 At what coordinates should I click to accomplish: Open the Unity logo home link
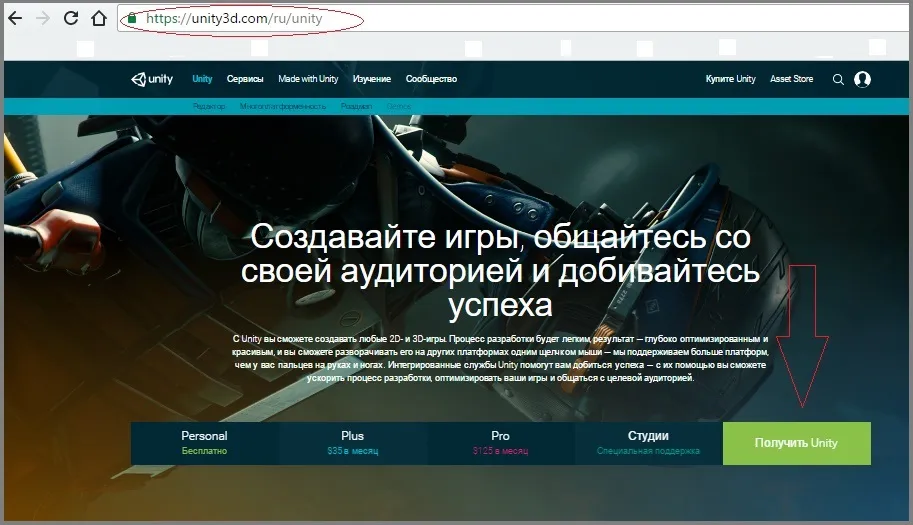click(152, 79)
